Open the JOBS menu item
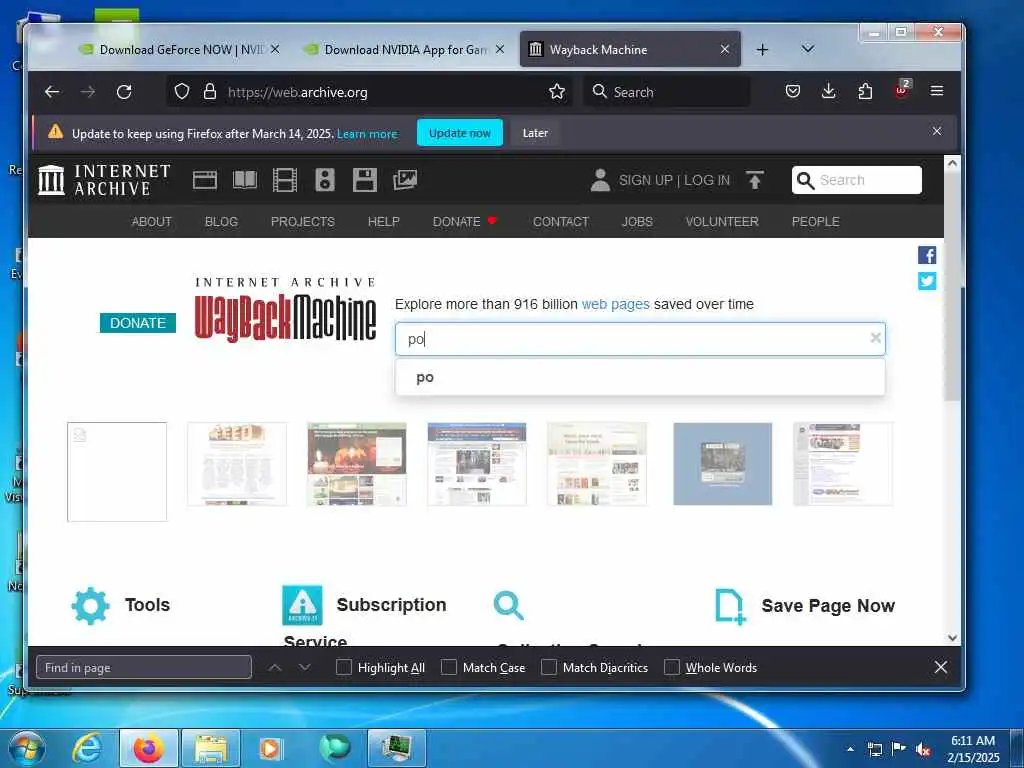Viewport: 1024px width, 768px height. pyautogui.click(x=637, y=221)
